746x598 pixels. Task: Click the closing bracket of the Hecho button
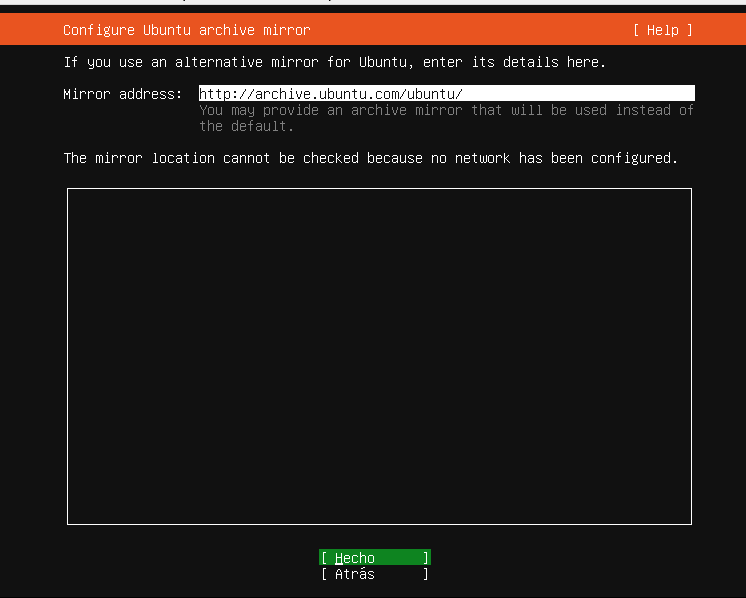pos(426,558)
